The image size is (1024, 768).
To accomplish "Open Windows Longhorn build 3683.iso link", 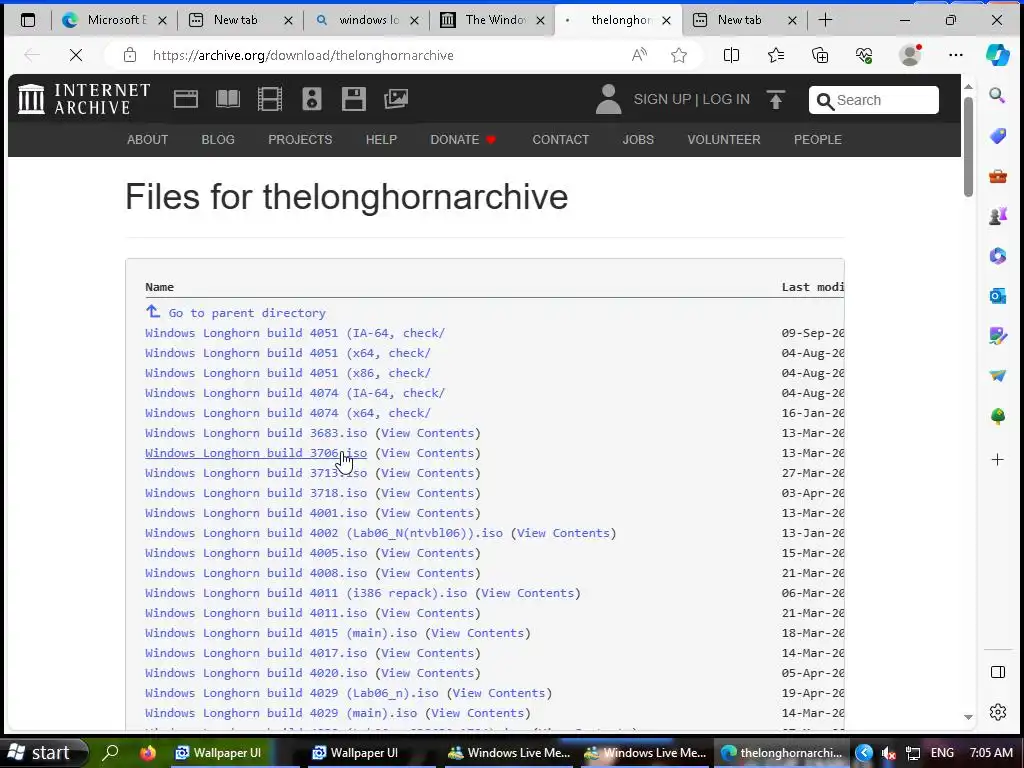I will (256, 433).
